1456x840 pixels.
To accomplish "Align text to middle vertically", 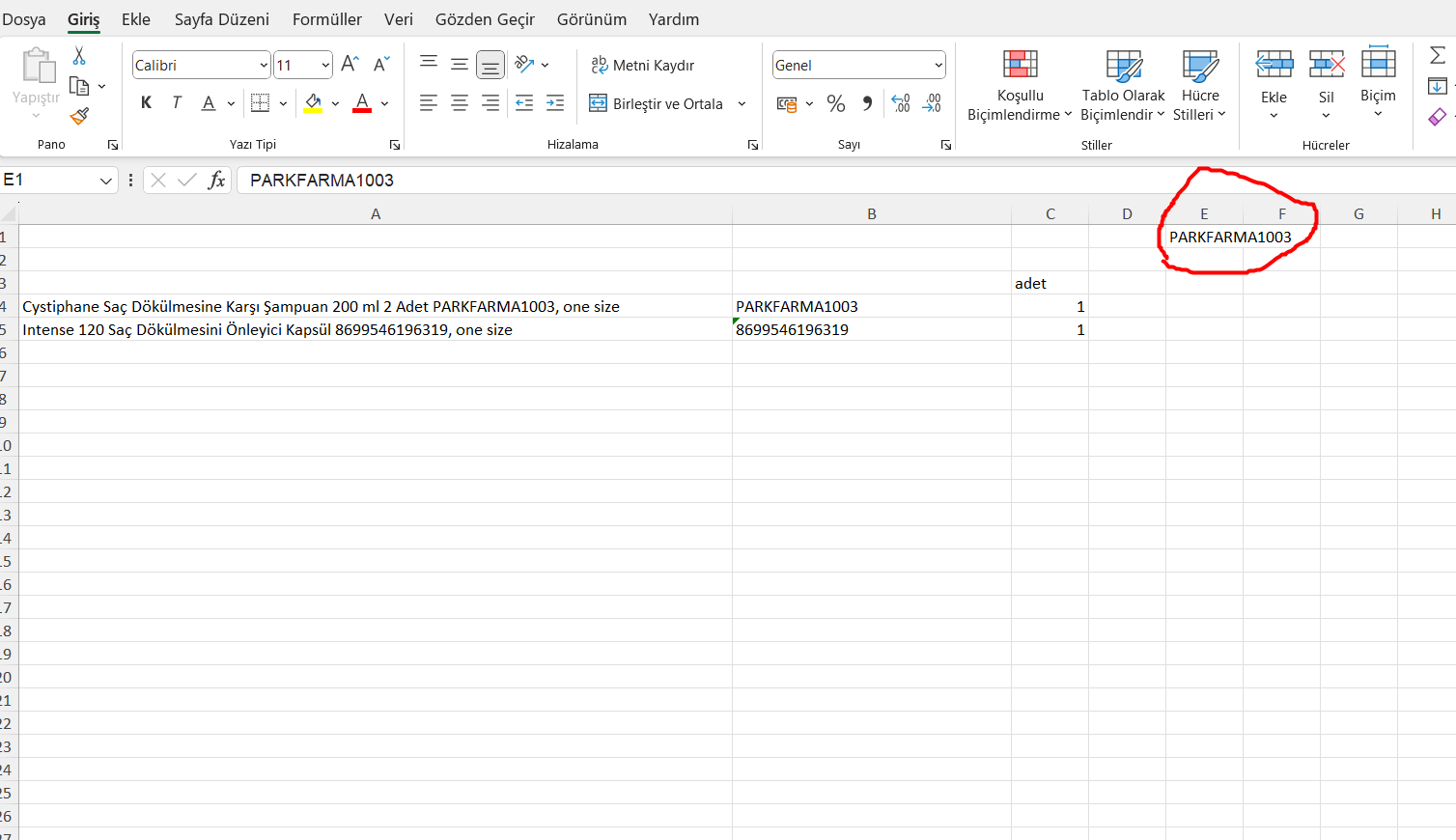I will pos(460,64).
